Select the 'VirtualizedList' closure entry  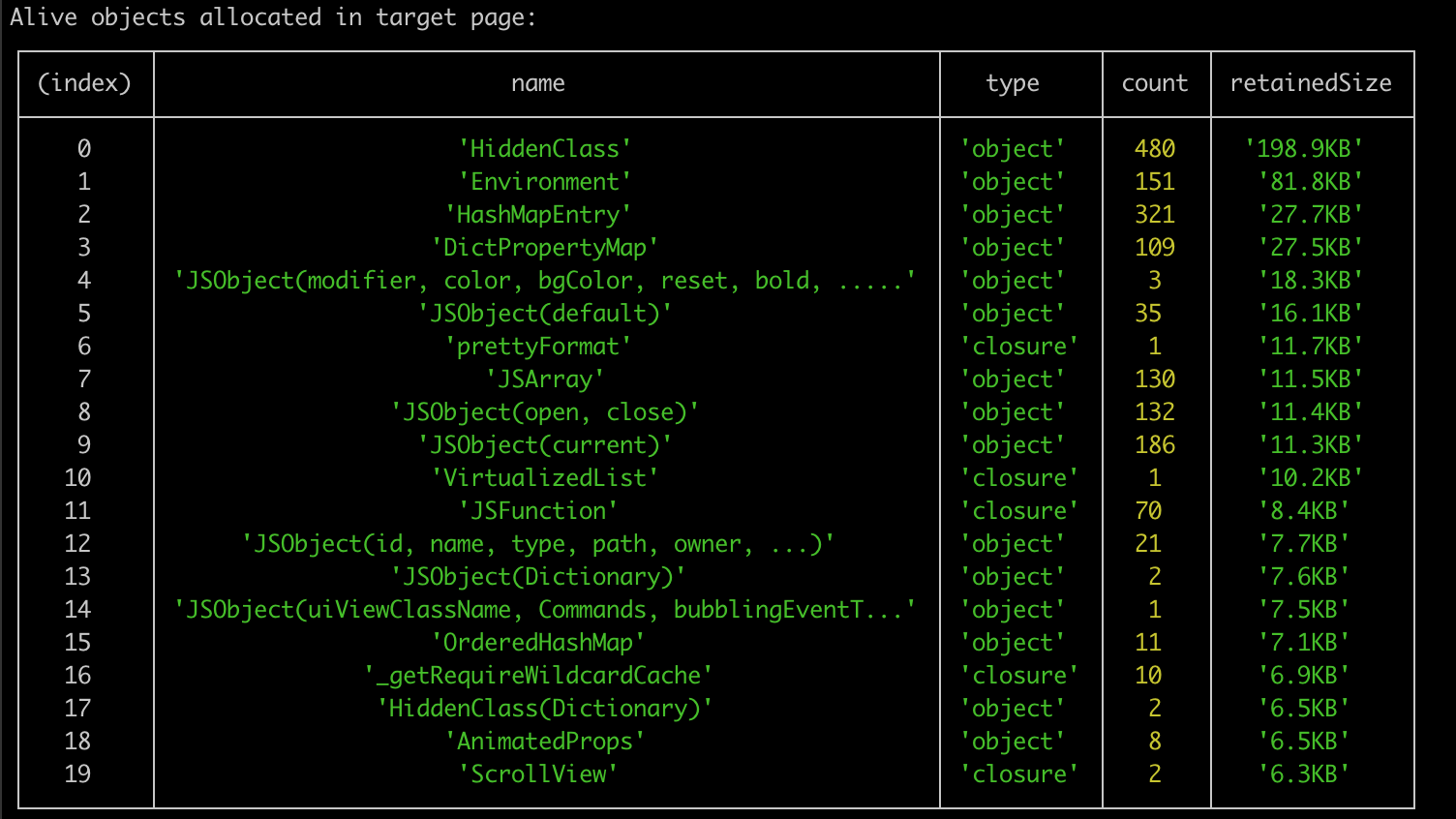tap(538, 477)
